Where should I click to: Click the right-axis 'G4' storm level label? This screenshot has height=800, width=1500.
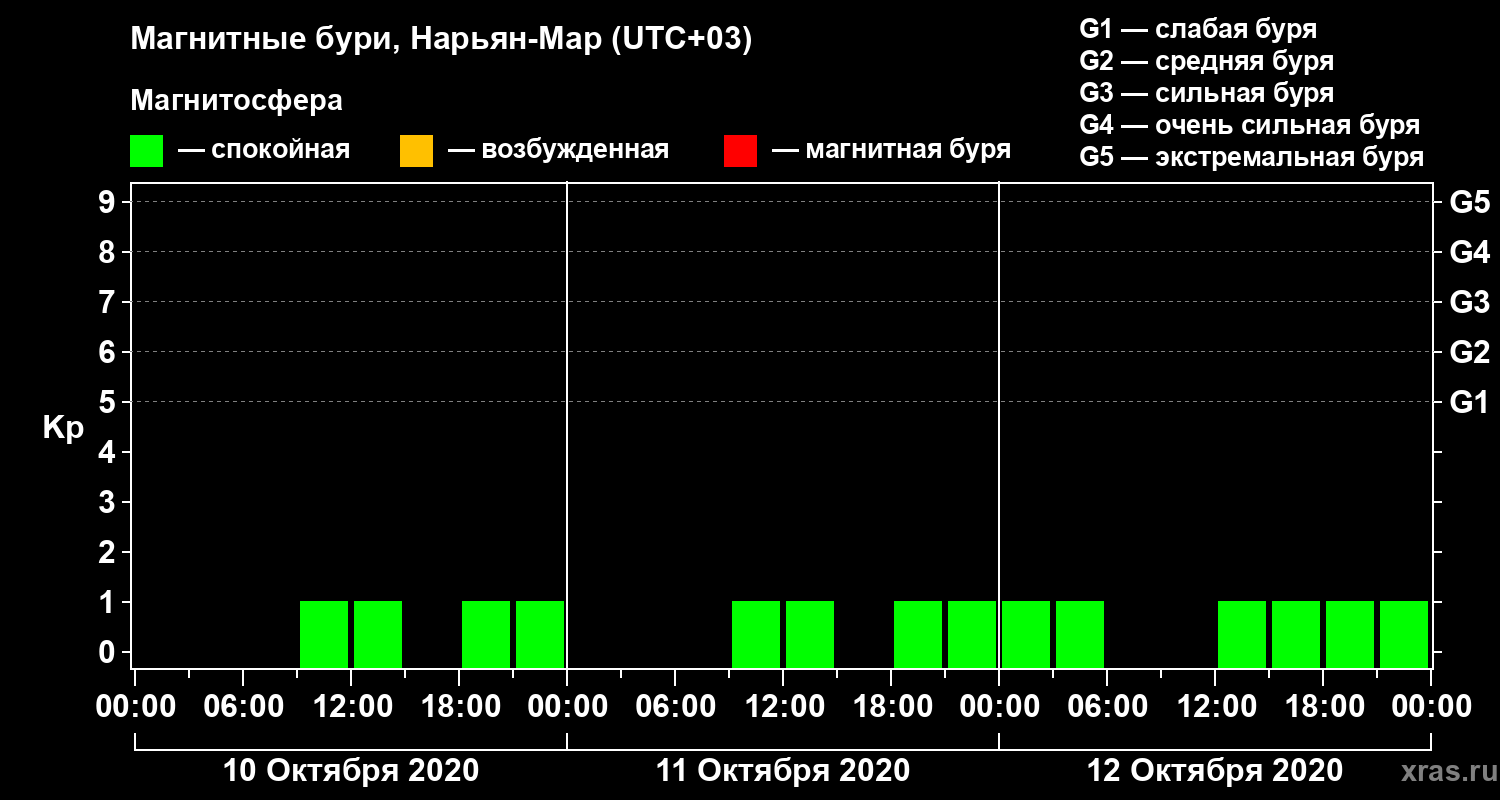1469,252
